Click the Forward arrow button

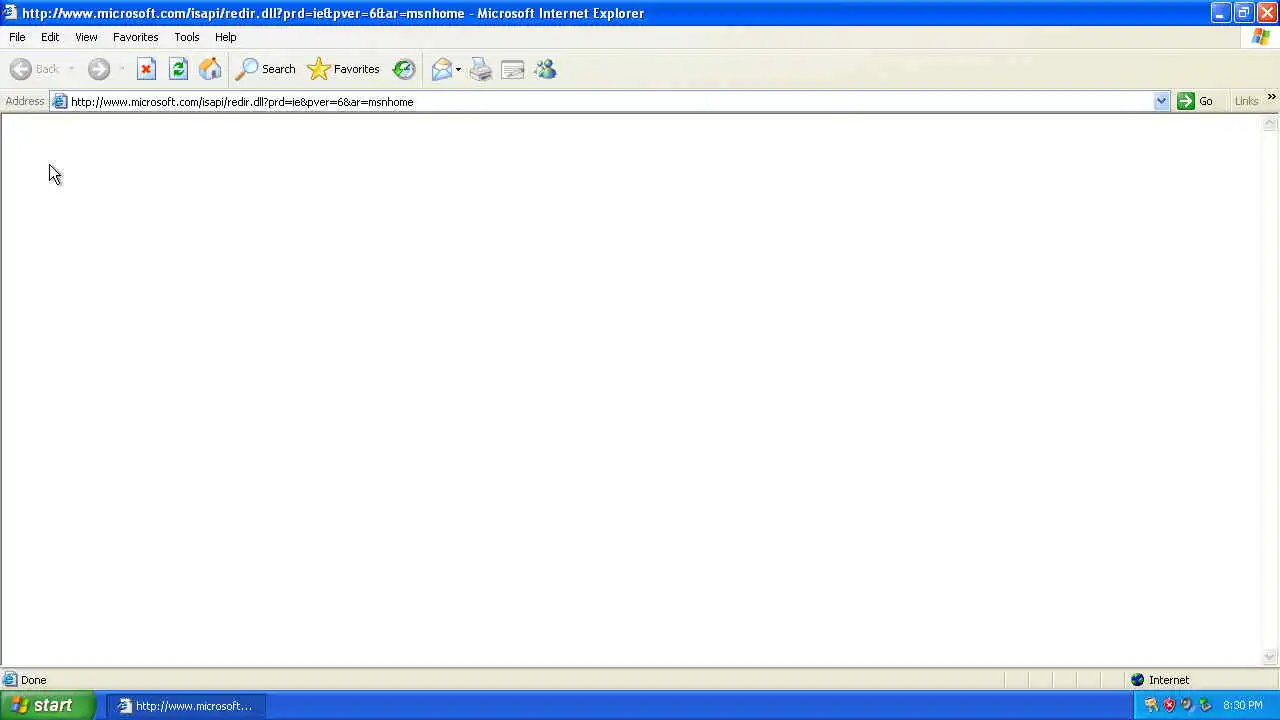click(x=98, y=69)
